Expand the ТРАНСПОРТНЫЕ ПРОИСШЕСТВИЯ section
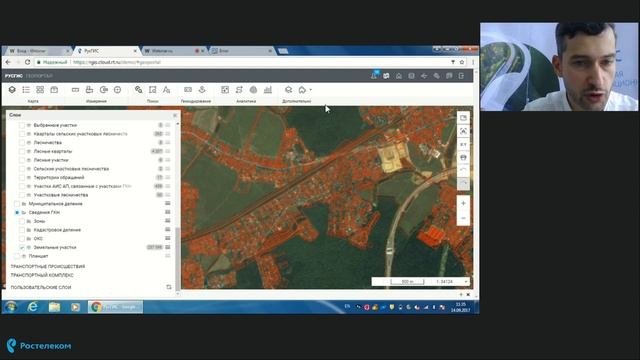The width and height of the screenshot is (640, 360). coord(48,267)
